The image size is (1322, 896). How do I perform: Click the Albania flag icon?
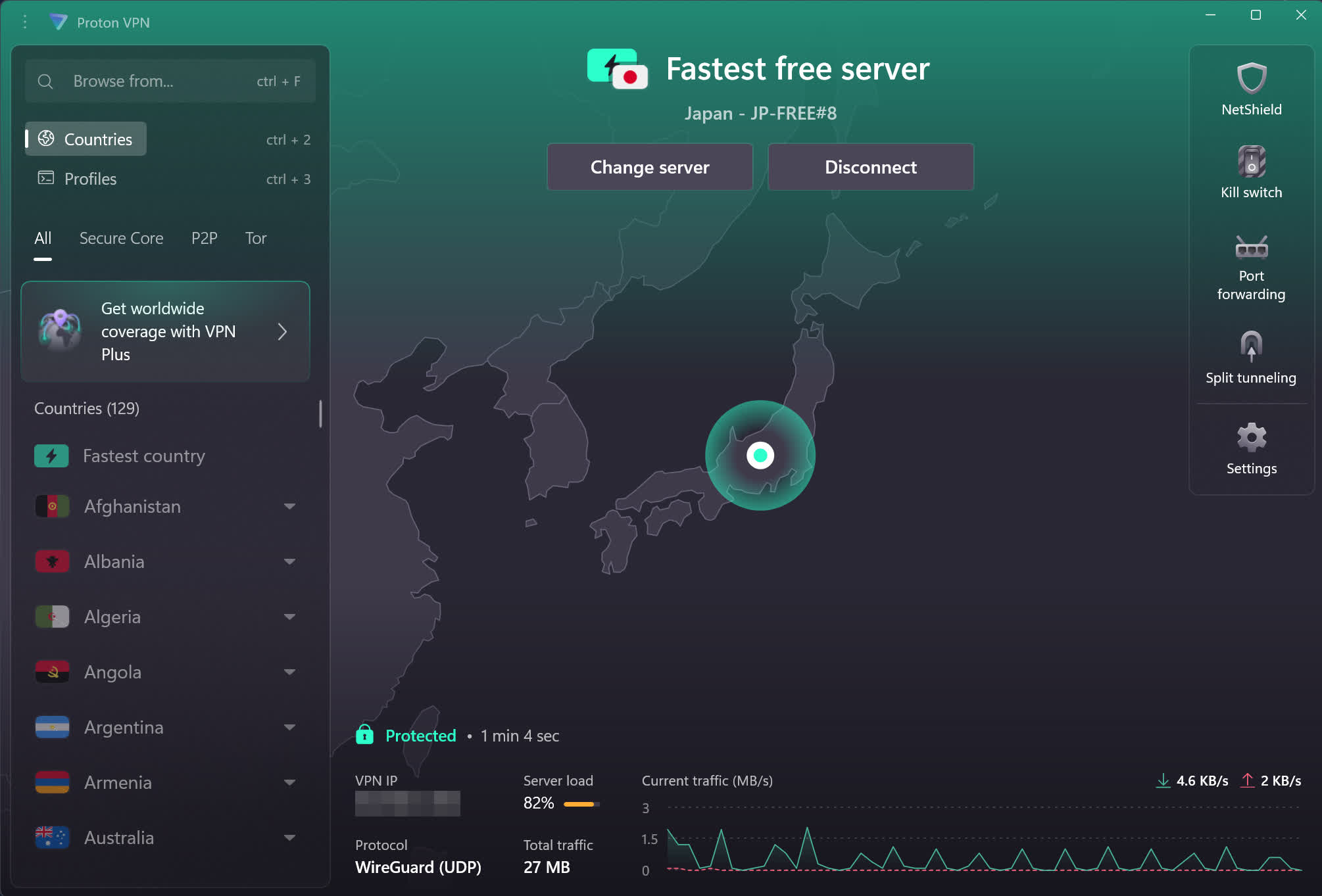click(x=52, y=561)
